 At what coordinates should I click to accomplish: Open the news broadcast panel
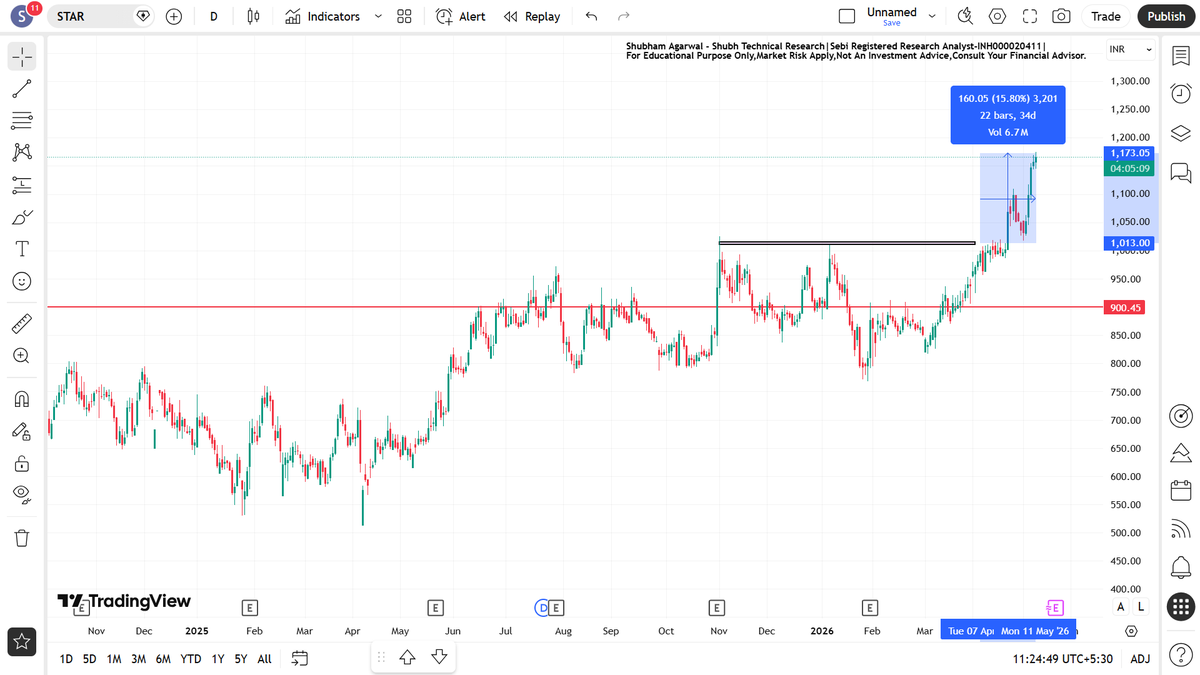click(1180, 530)
